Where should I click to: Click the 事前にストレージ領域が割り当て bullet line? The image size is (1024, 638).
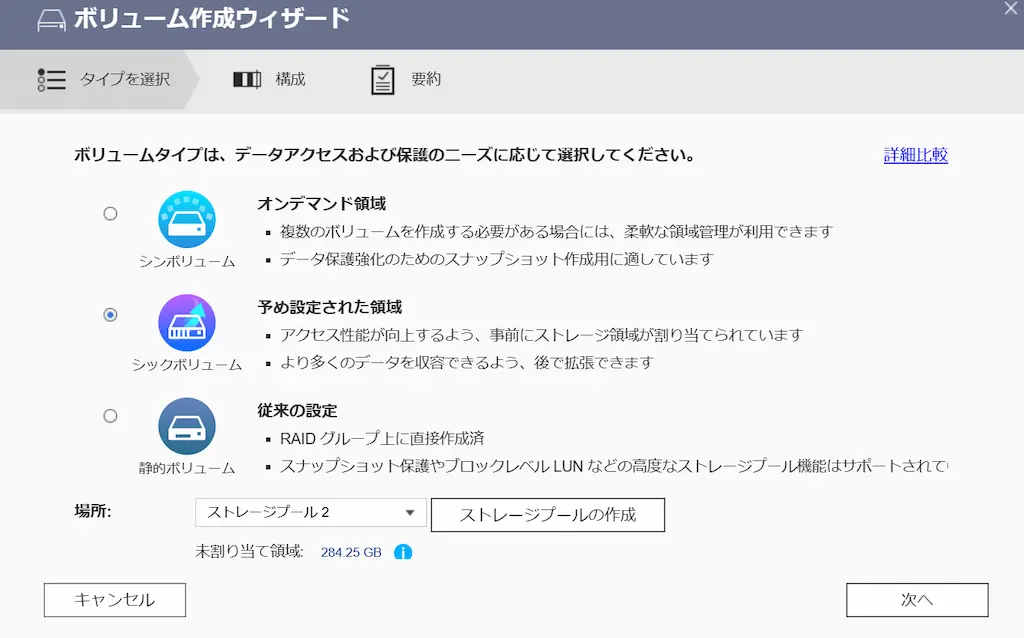coord(541,335)
